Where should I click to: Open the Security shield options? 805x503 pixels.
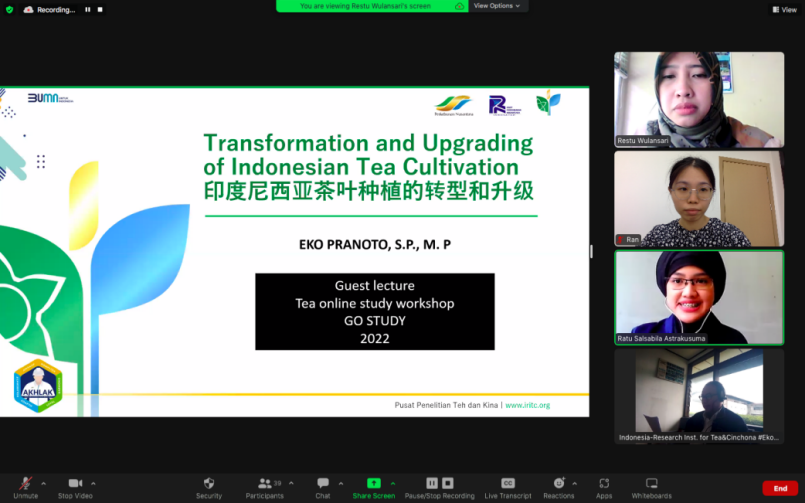208,484
